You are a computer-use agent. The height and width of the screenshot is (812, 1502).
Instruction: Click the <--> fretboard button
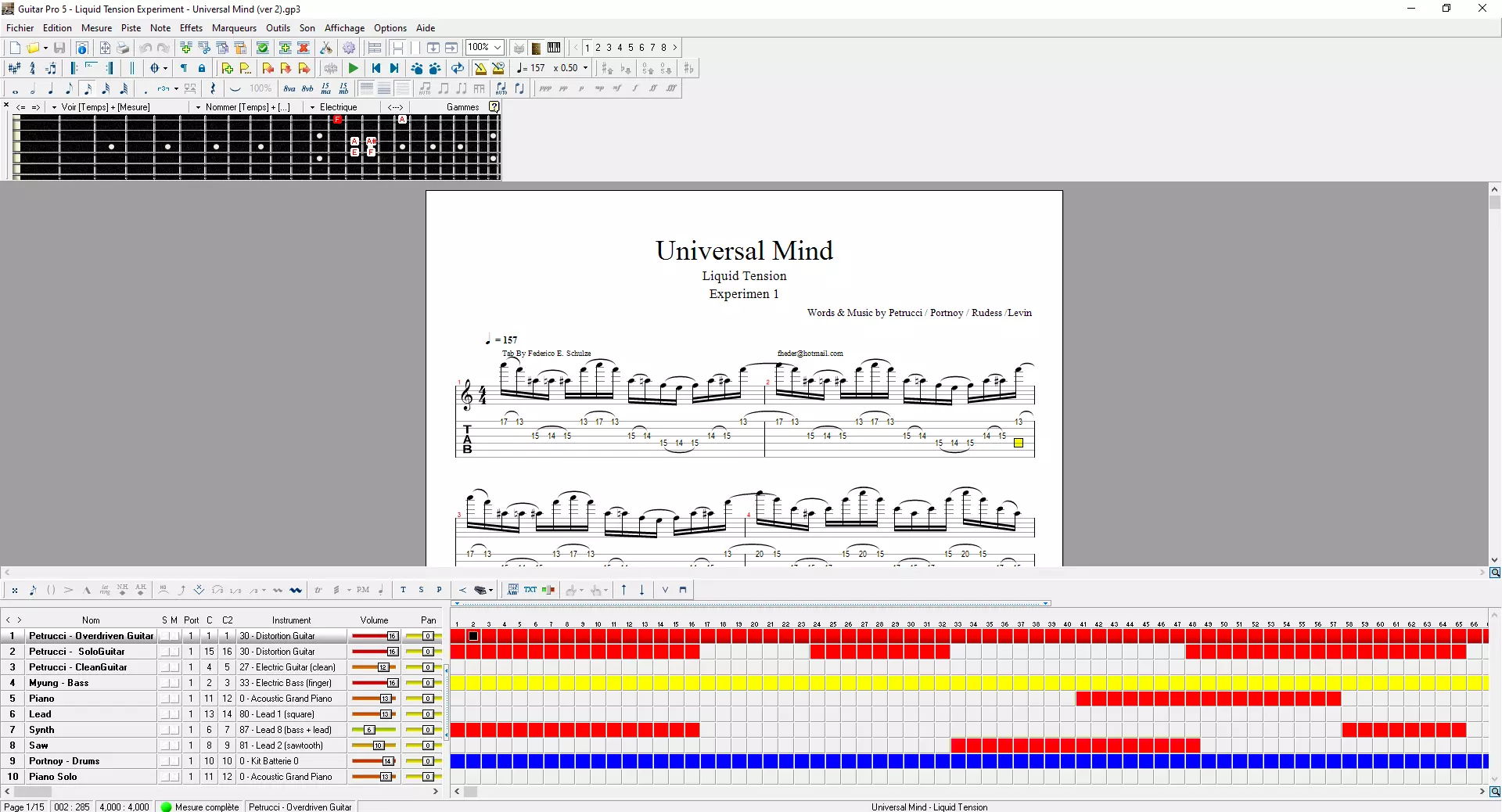[396, 107]
